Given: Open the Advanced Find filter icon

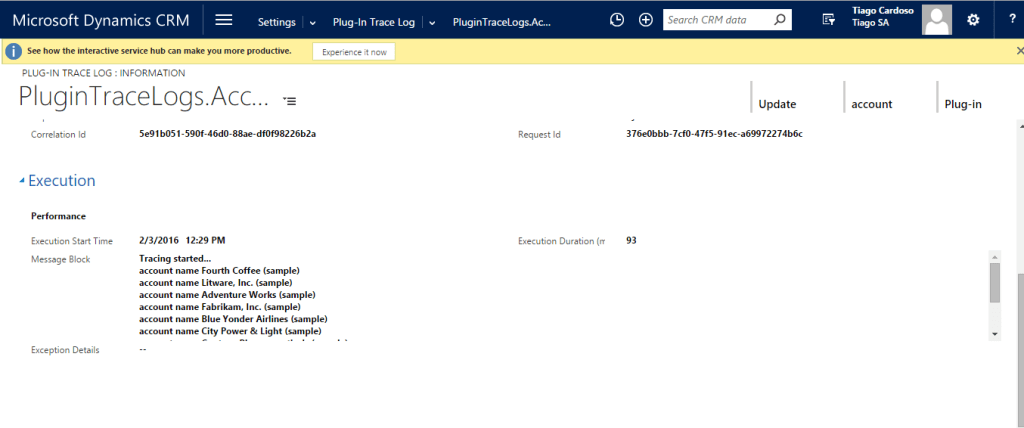Looking at the screenshot, I should [x=828, y=20].
